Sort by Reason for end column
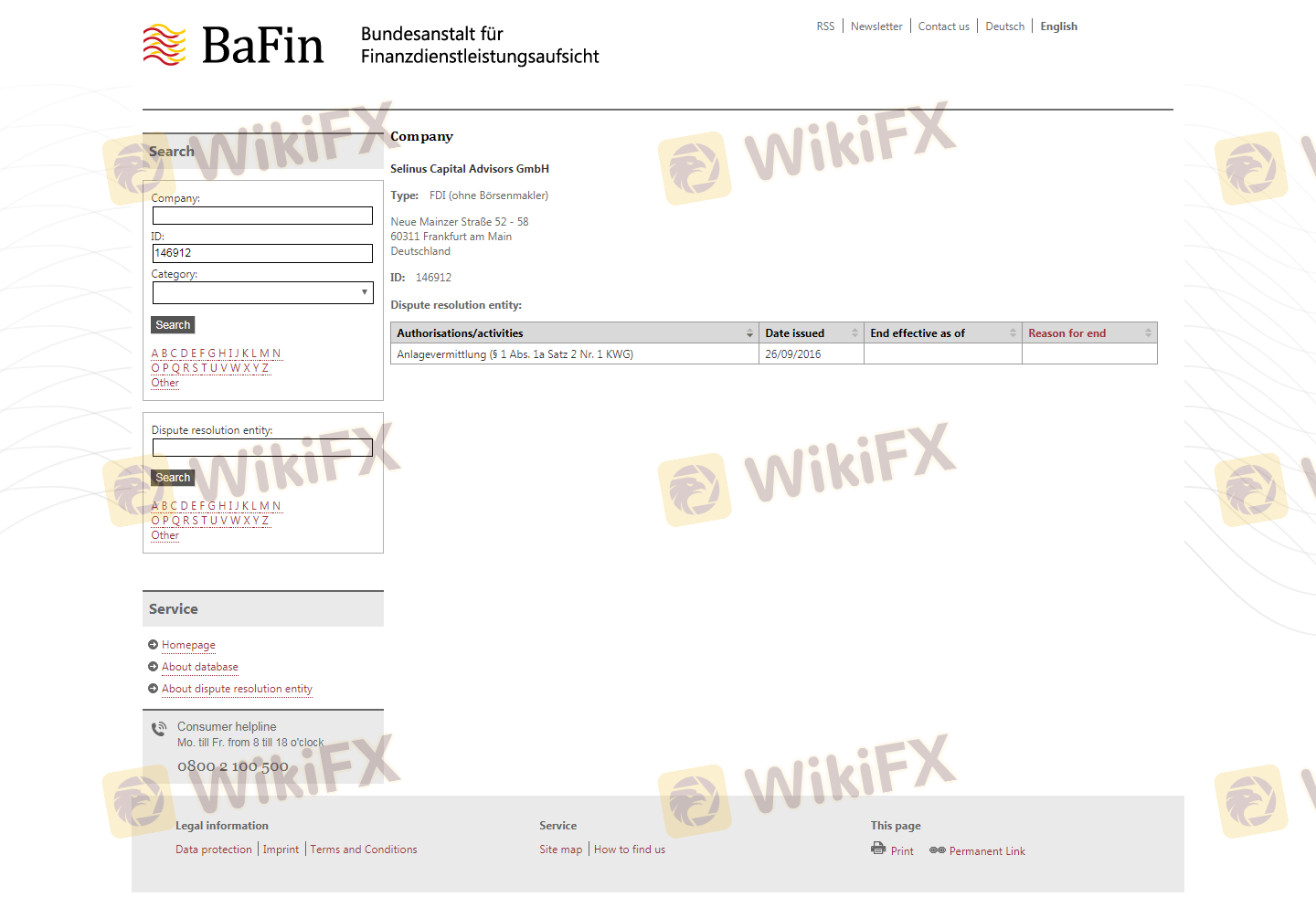 pos(1148,333)
